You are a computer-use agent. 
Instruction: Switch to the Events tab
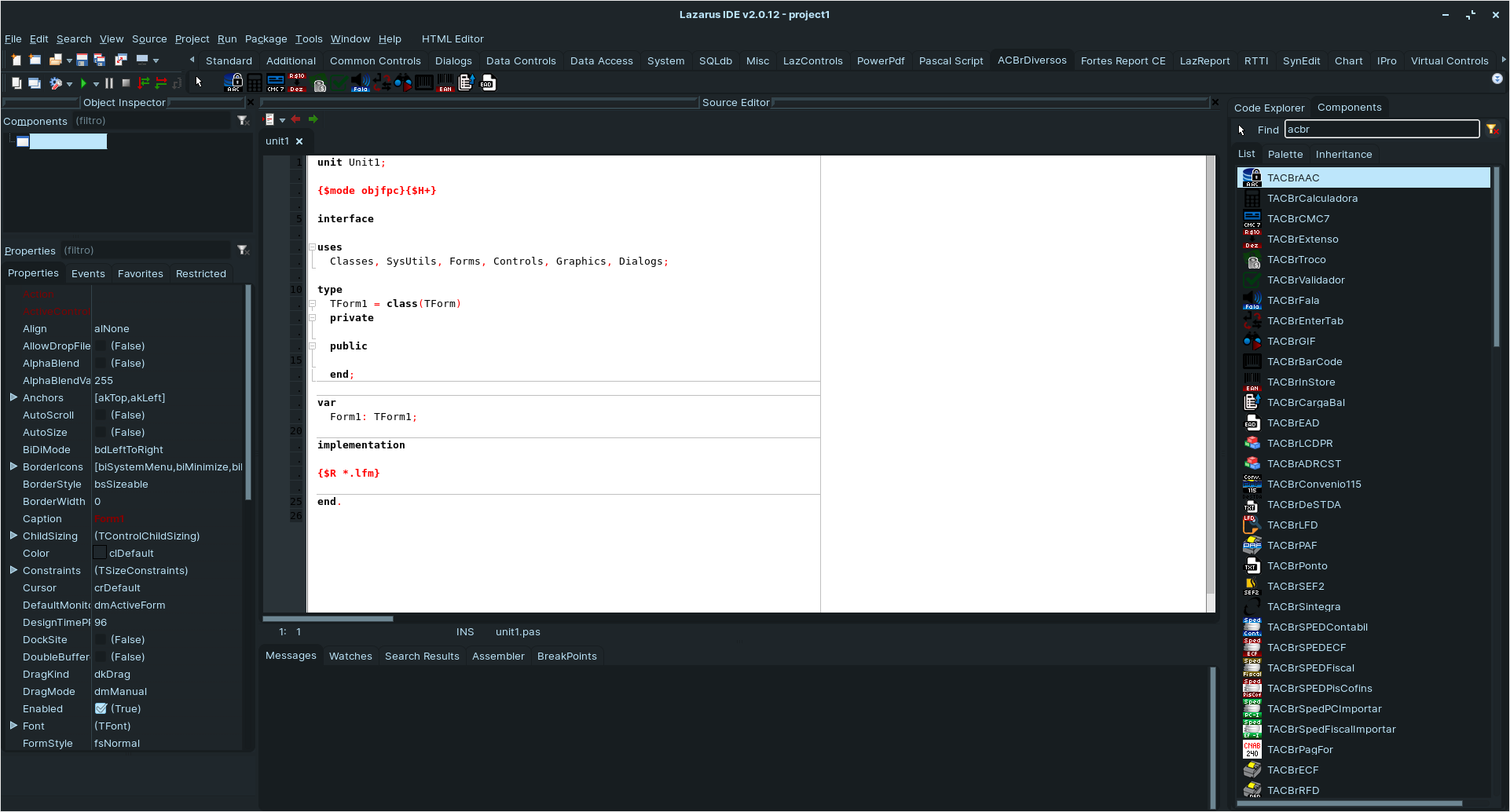pos(88,273)
